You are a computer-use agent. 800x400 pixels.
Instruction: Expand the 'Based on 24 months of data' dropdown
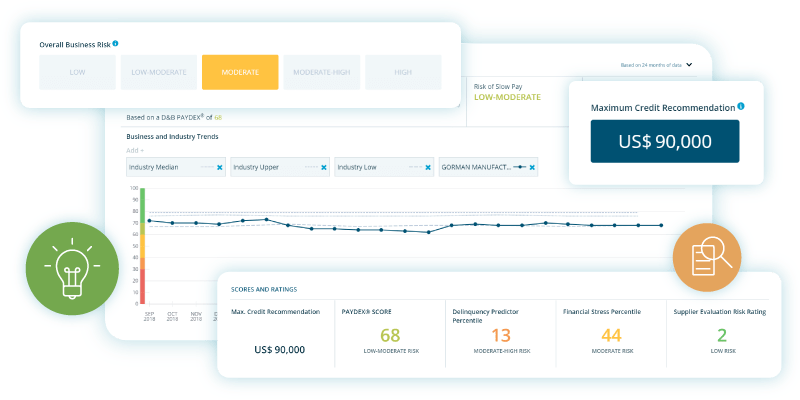pyautogui.click(x=690, y=65)
